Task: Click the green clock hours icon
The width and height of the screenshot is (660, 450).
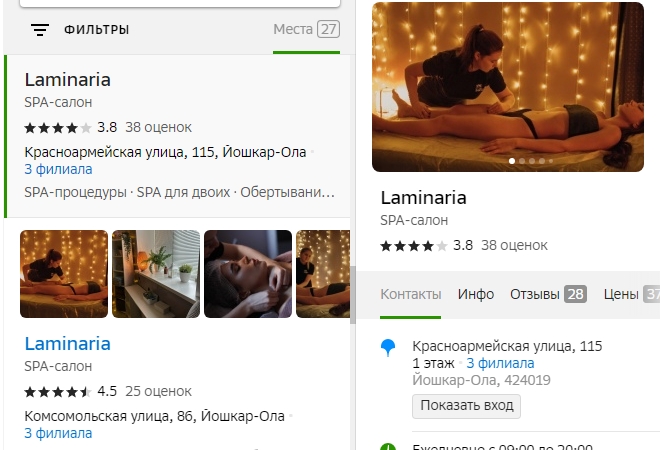Action: [388, 447]
